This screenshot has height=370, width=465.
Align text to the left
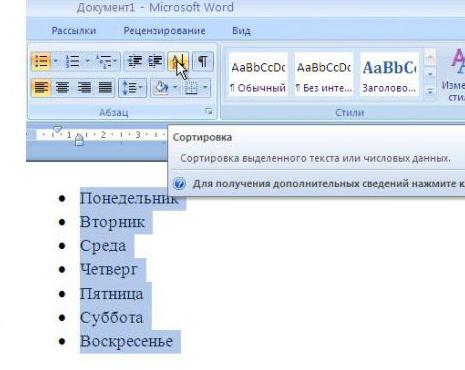pyautogui.click(x=41, y=88)
